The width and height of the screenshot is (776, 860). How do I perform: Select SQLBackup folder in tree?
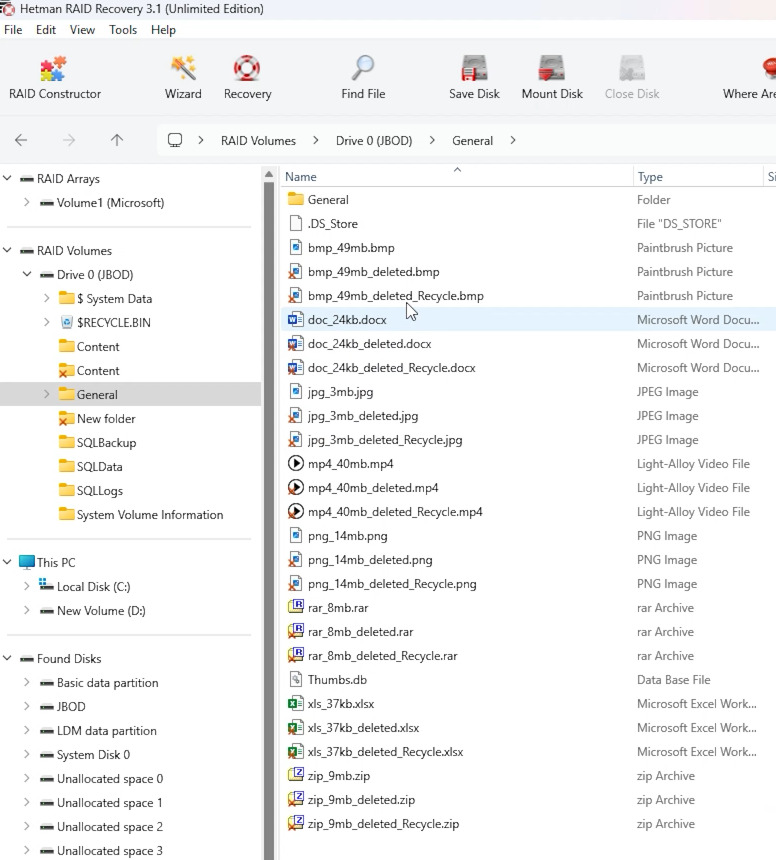pyautogui.click(x=106, y=443)
